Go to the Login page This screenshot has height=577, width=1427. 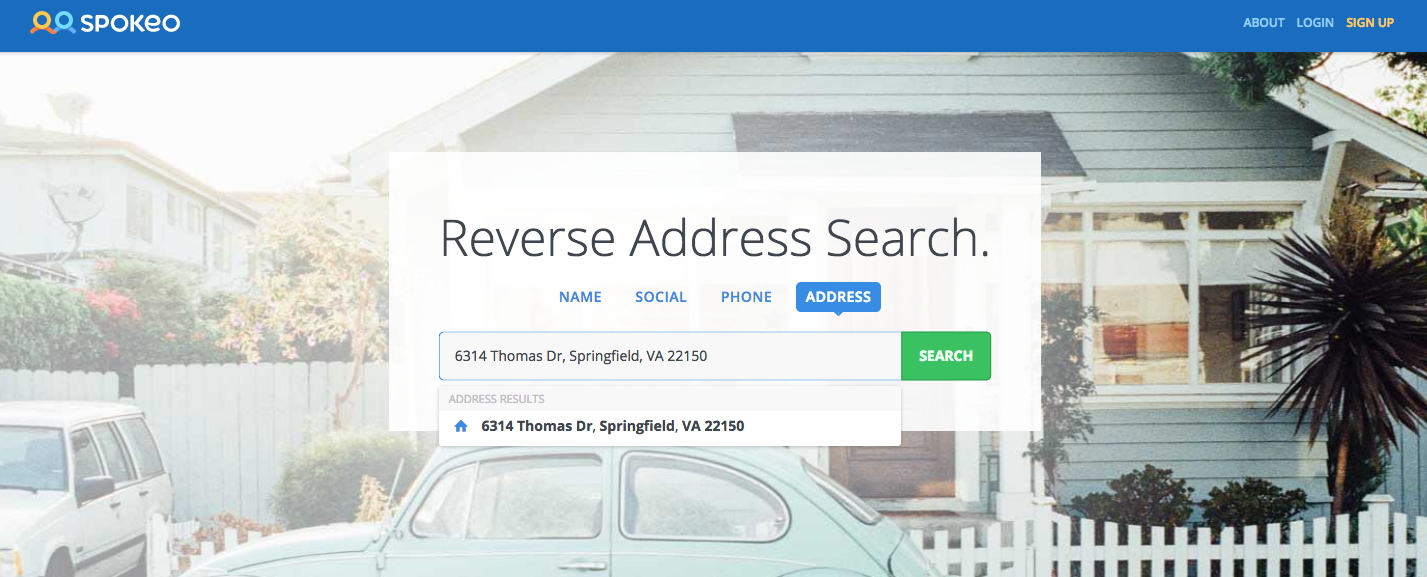coord(1315,22)
